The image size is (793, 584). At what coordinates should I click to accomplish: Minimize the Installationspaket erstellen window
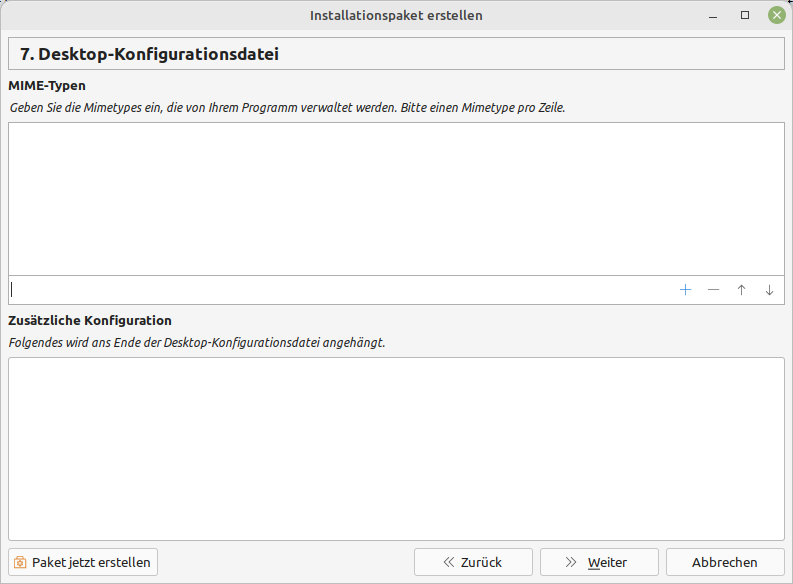pos(713,16)
